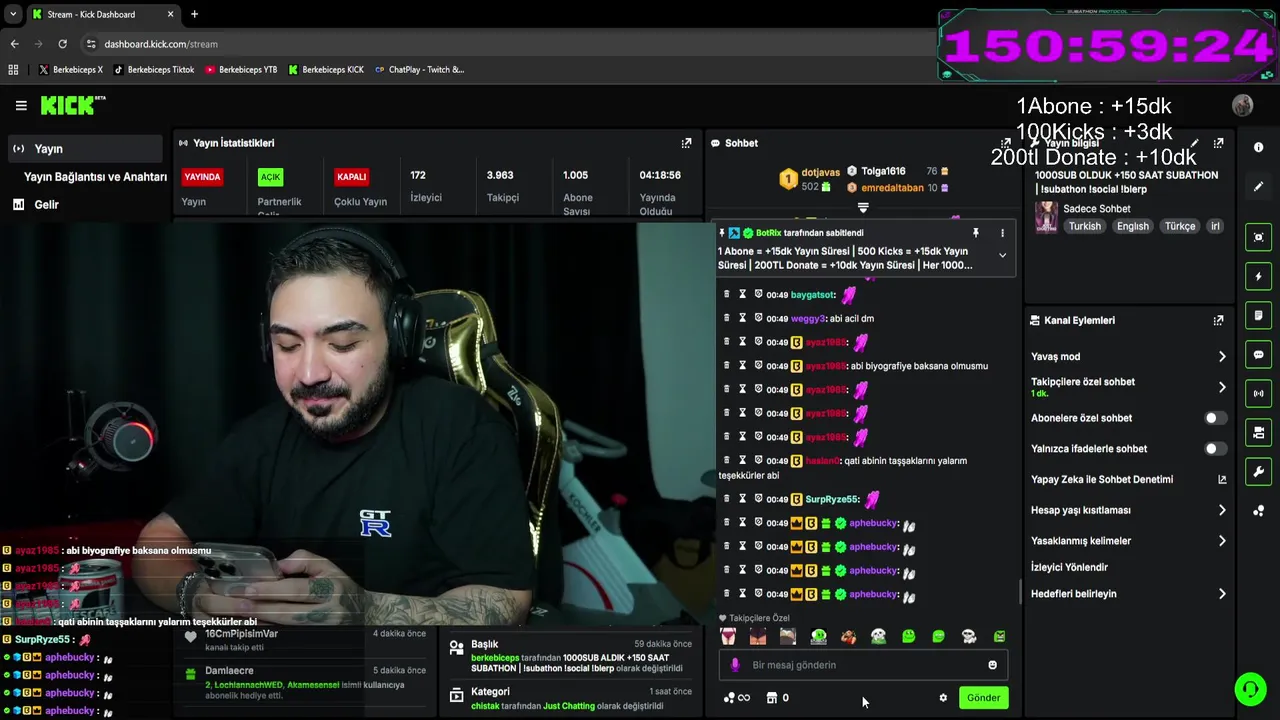Viewport: 1280px width, 720px height.
Task: Delete weggy3's message with trash icon
Action: (x=726, y=318)
